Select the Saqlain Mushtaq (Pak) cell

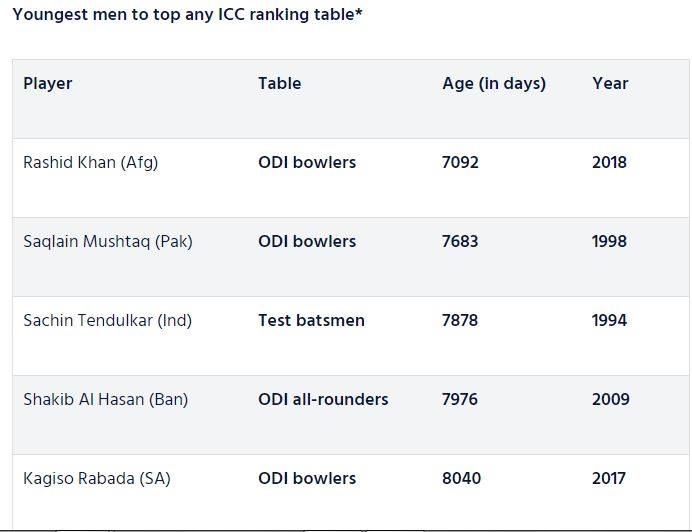pos(108,241)
